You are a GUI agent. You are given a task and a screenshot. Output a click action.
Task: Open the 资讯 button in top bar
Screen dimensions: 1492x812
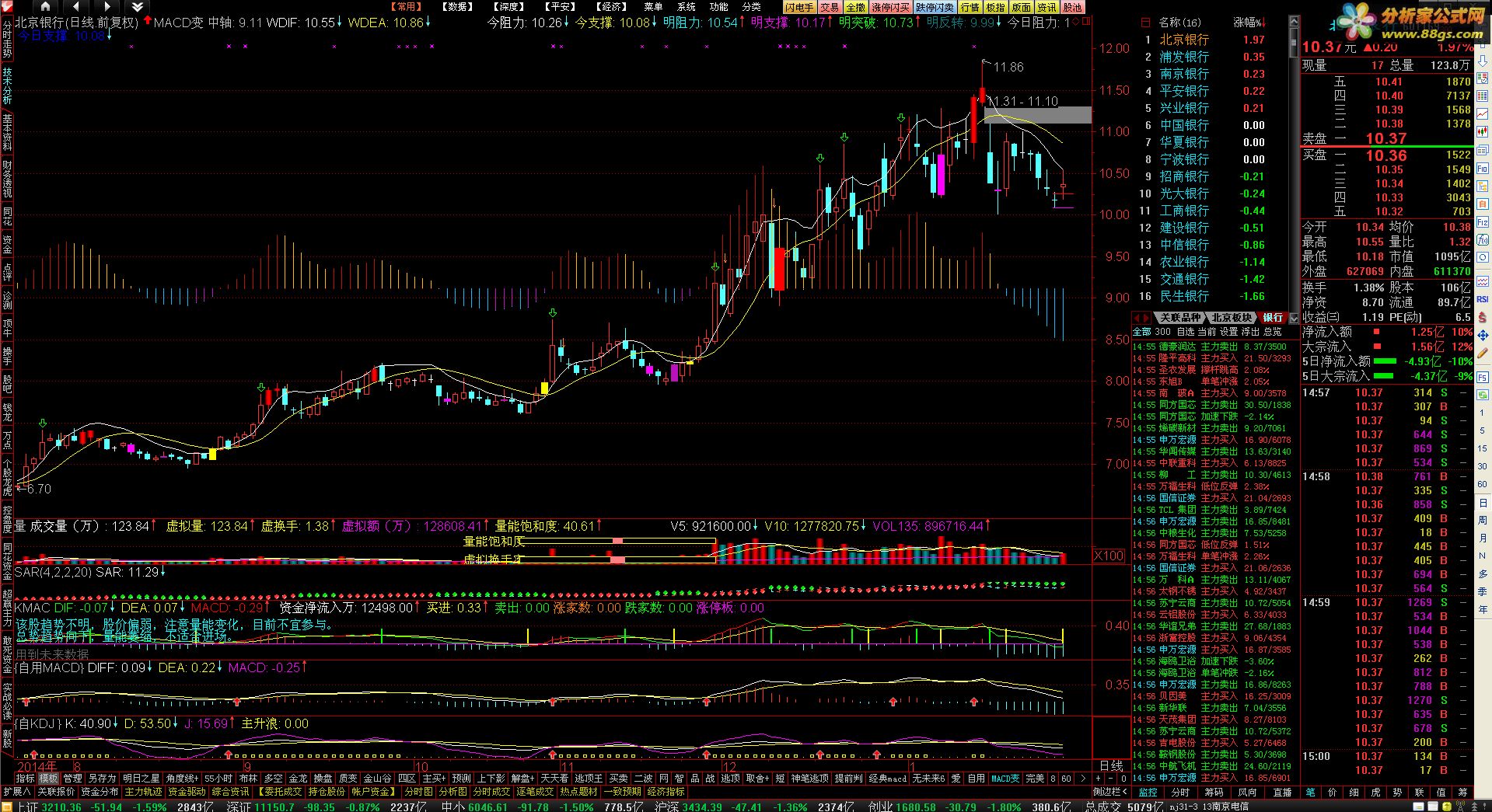click(x=1046, y=7)
